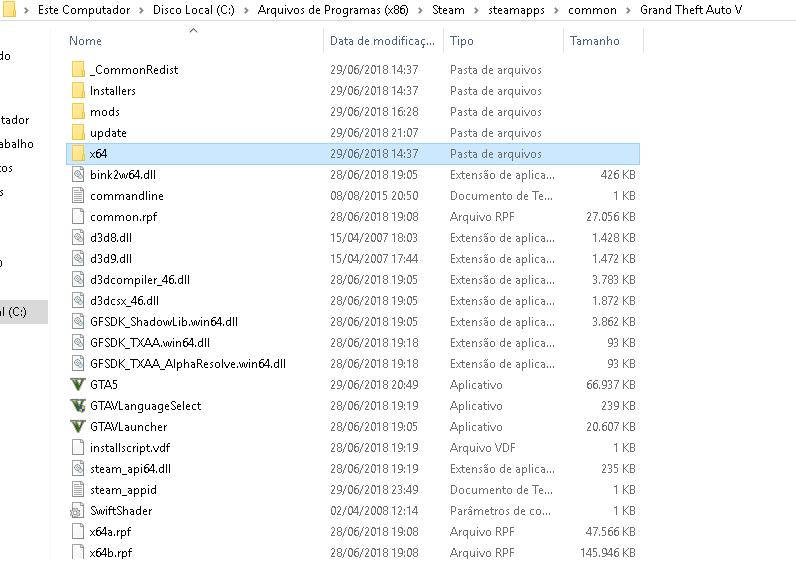Click Grand Theft Auto V breadcrumb segment
The height and width of the screenshot is (563, 796).
691,10
